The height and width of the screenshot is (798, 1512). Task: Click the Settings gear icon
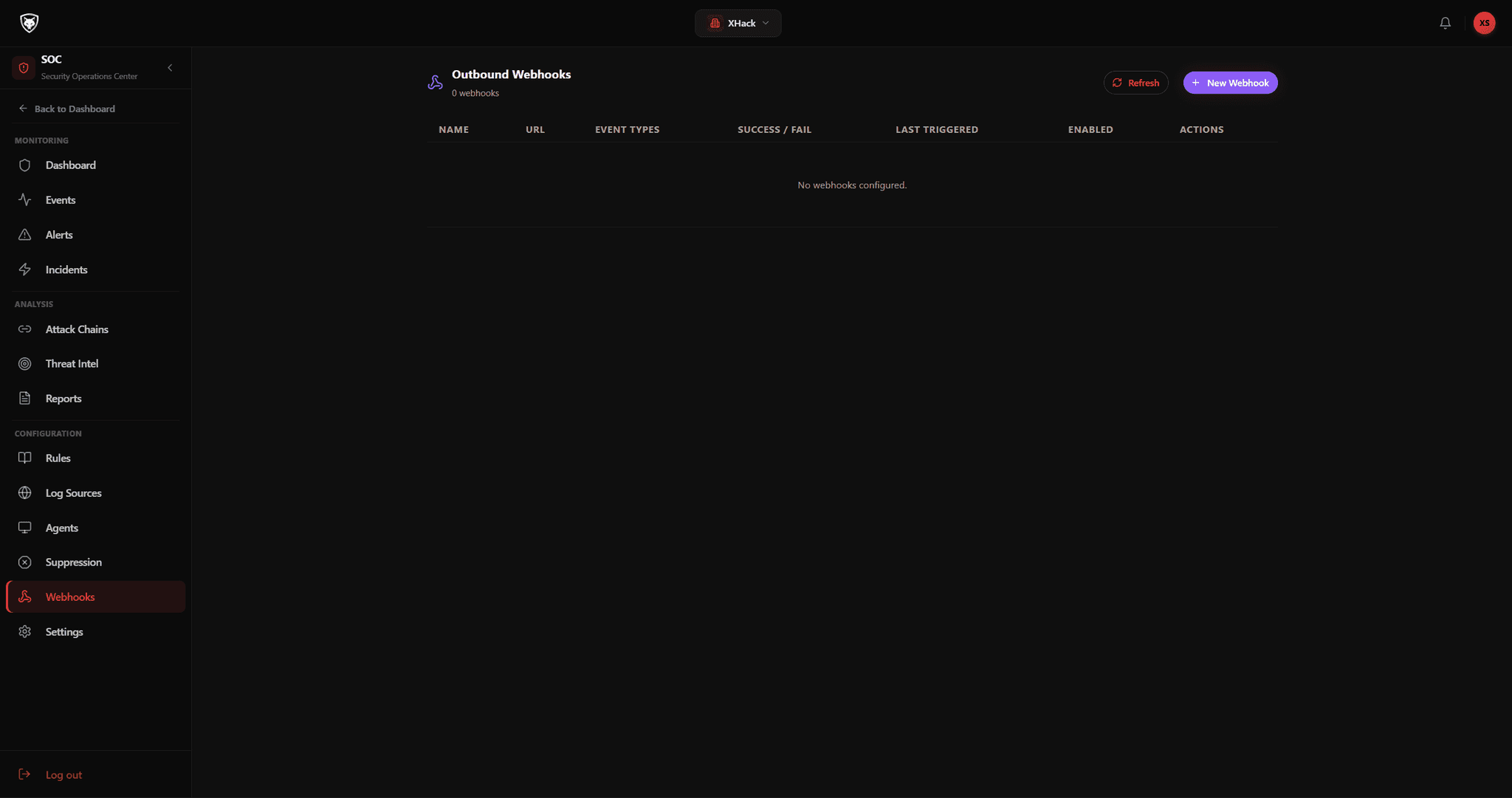coord(25,632)
